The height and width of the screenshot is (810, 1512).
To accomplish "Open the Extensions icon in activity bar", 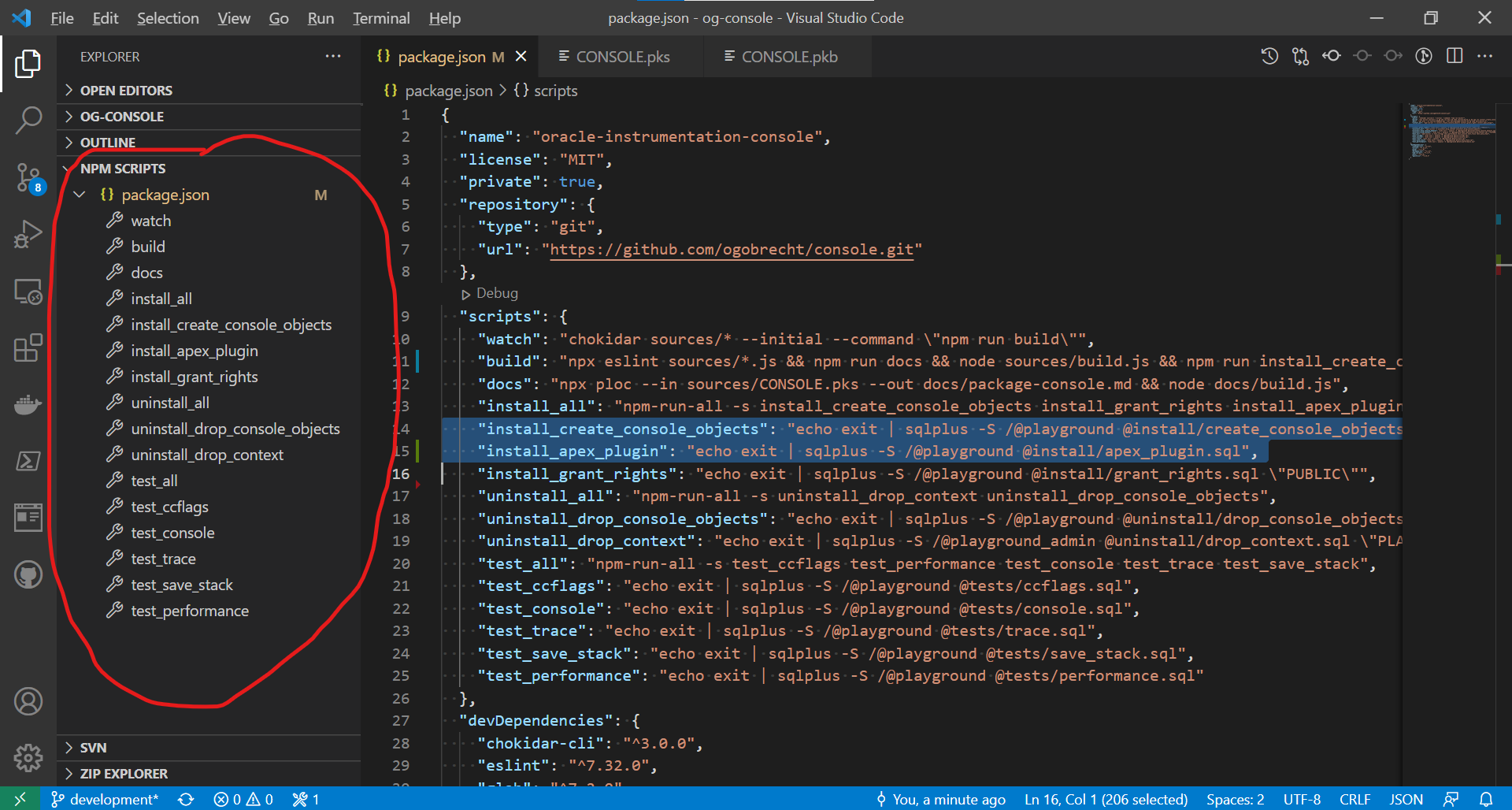I will (x=28, y=347).
